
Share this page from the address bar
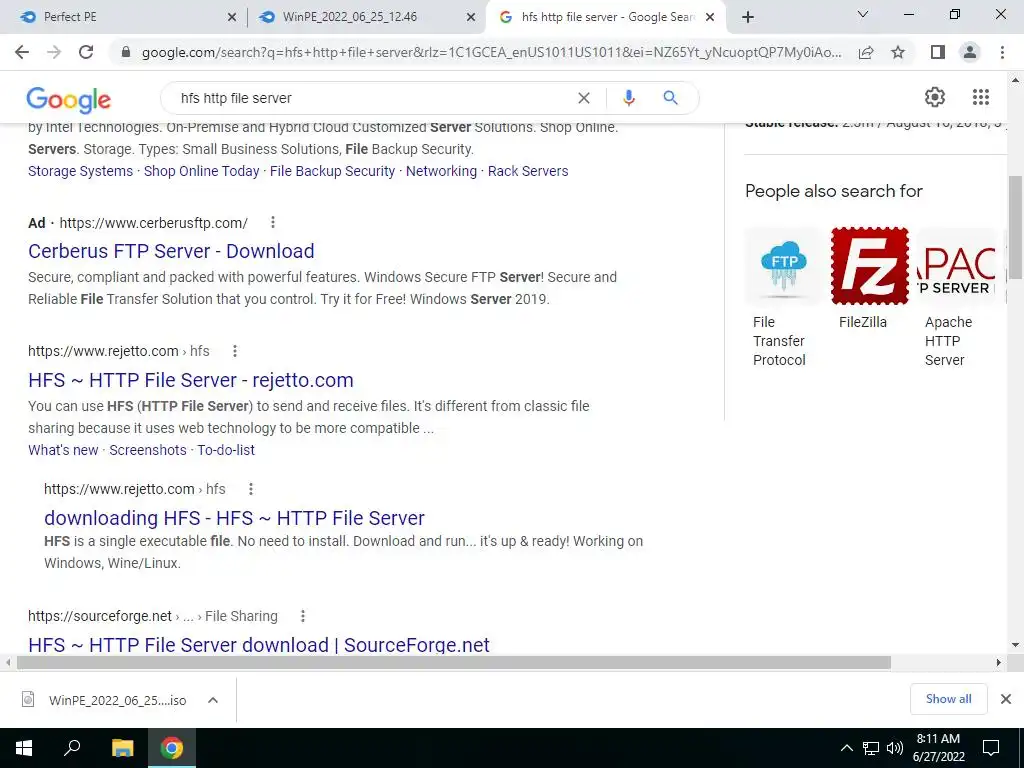pyautogui.click(x=866, y=52)
